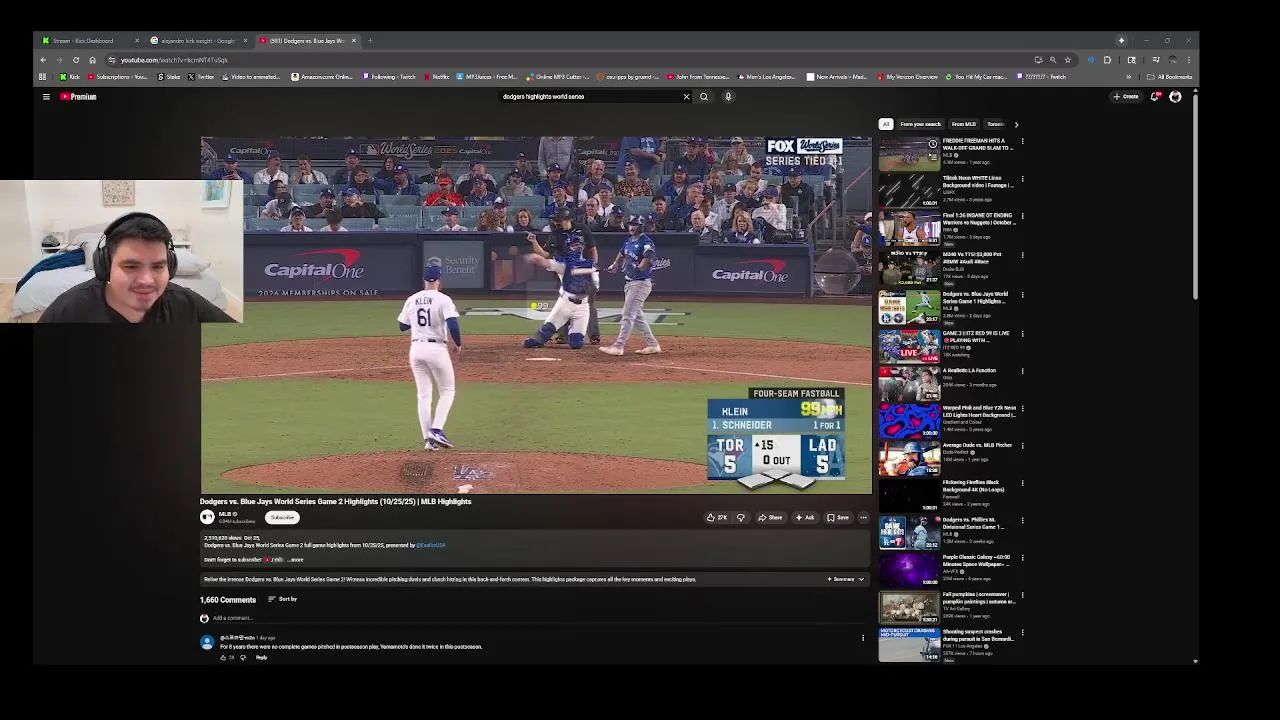Reply to the first comment
Screen dimensions: 1280x720
coord(261,658)
